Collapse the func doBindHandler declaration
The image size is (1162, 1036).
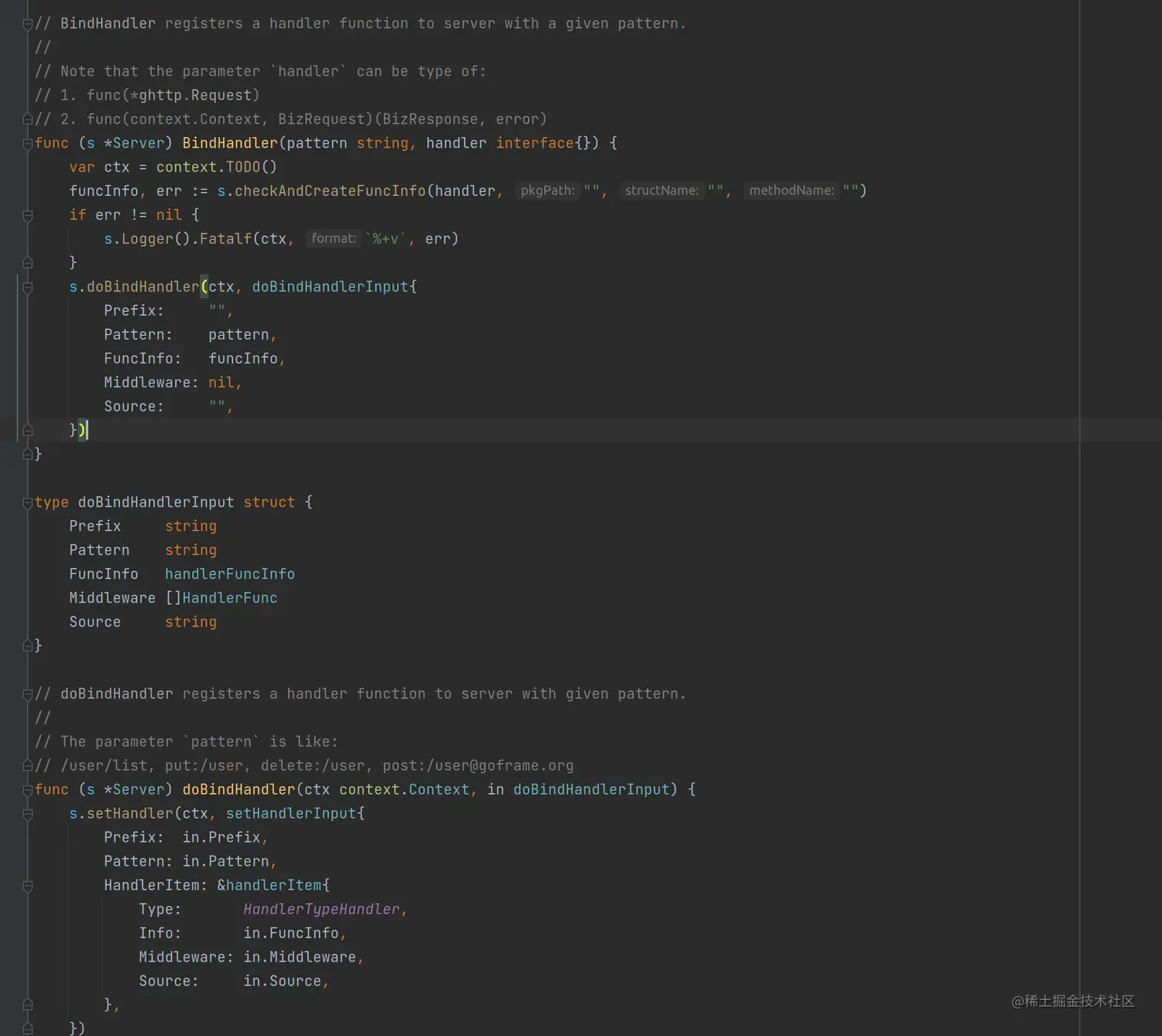28,790
